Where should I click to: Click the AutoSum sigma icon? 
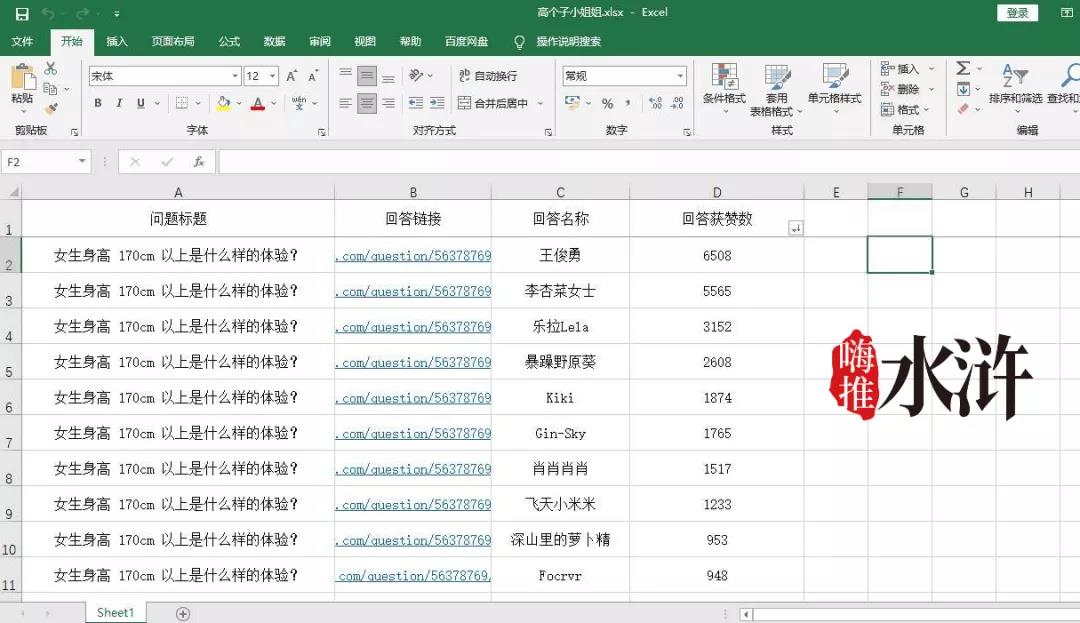click(964, 68)
